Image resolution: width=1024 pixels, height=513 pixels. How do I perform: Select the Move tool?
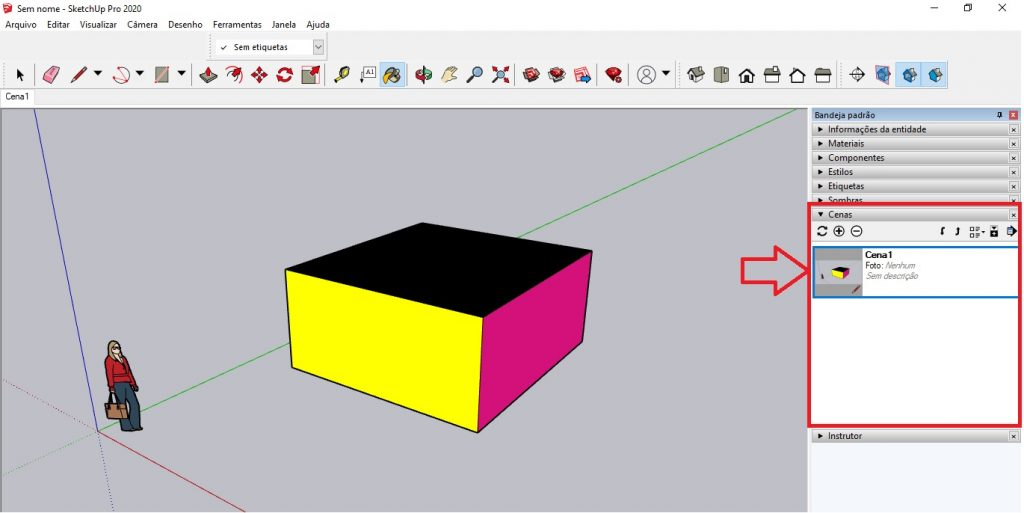click(259, 75)
